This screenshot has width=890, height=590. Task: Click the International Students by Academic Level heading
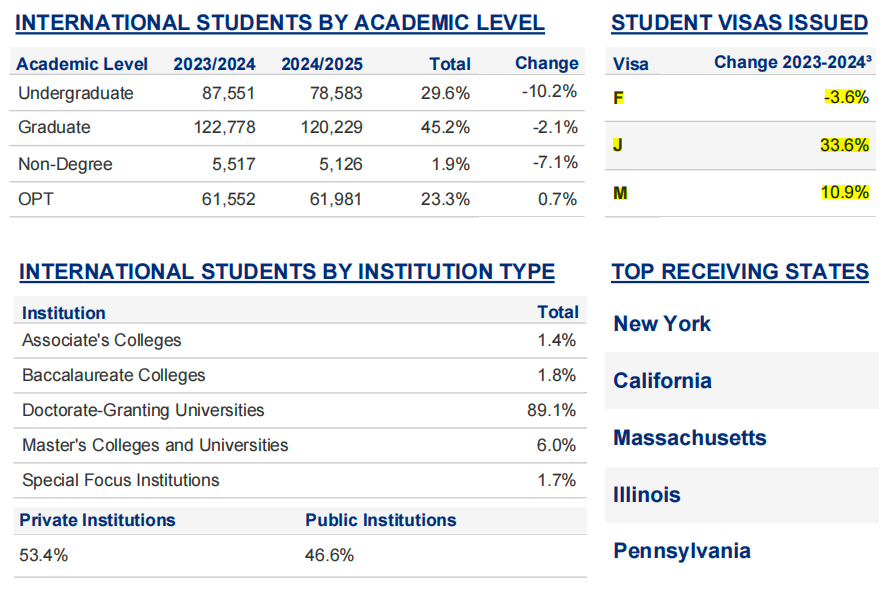281,23
